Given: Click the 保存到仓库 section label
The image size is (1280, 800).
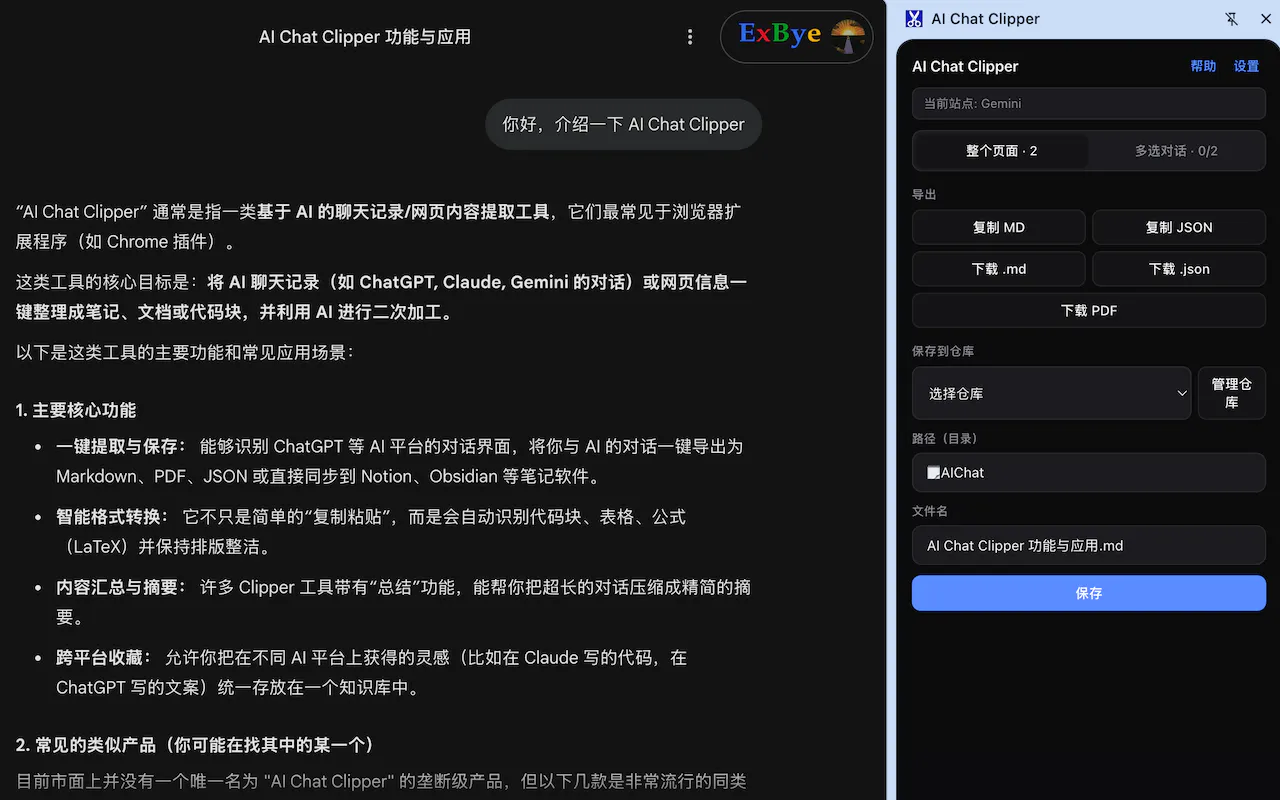Looking at the screenshot, I should 943,351.
